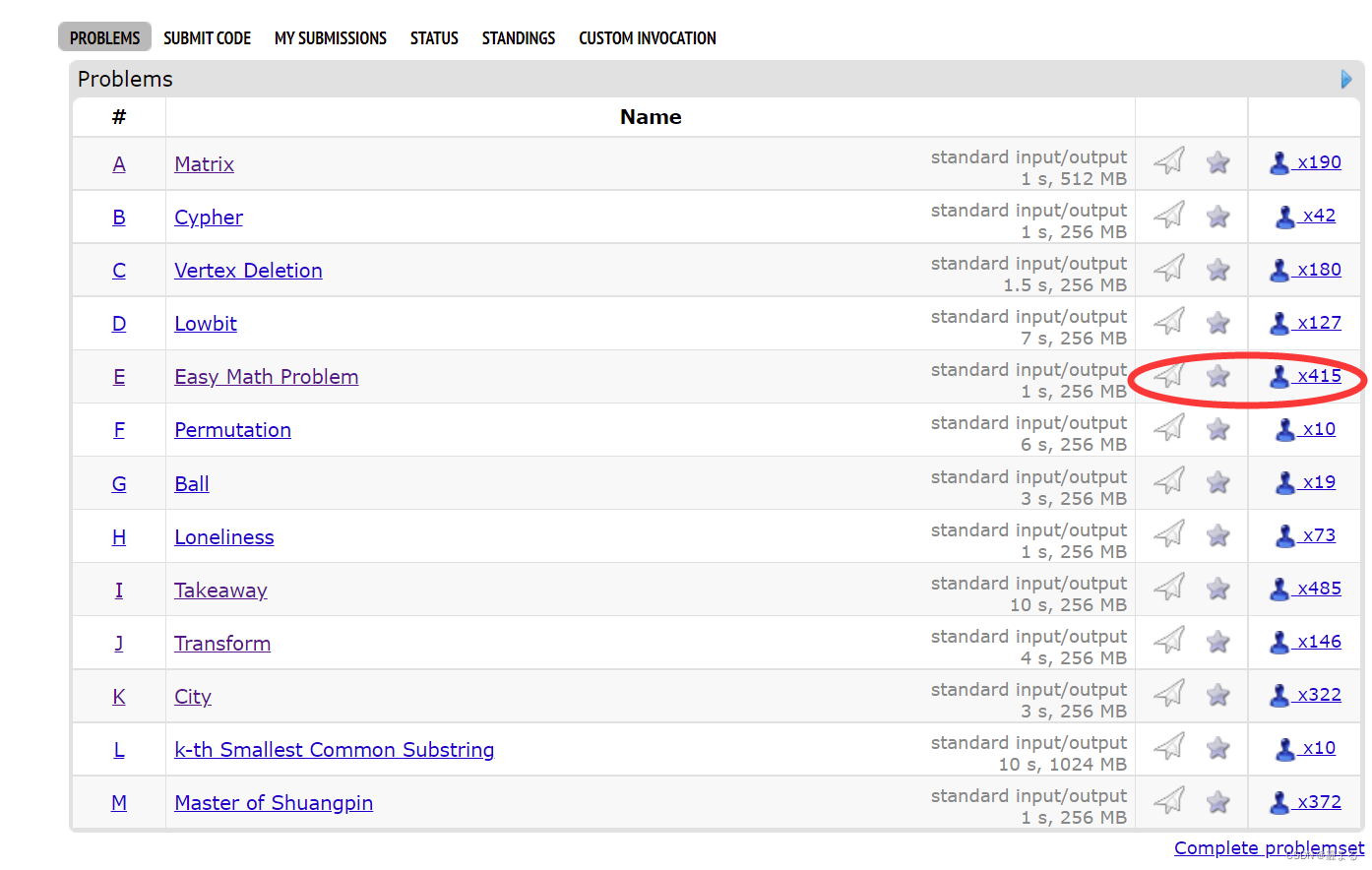Open the City problem link
Screen dimensions: 1372x870
point(193,697)
